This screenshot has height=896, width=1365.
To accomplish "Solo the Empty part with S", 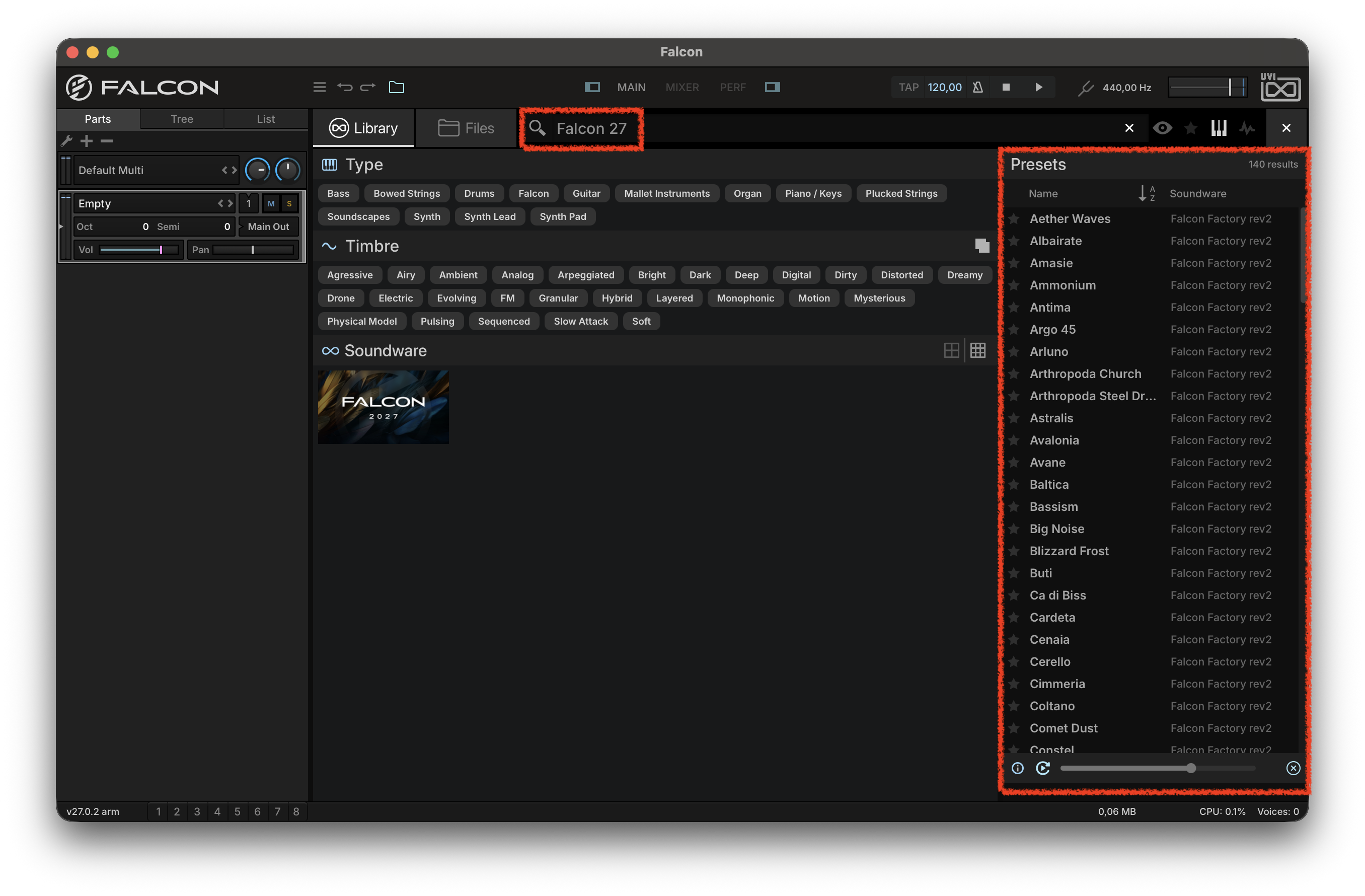I will [x=289, y=204].
